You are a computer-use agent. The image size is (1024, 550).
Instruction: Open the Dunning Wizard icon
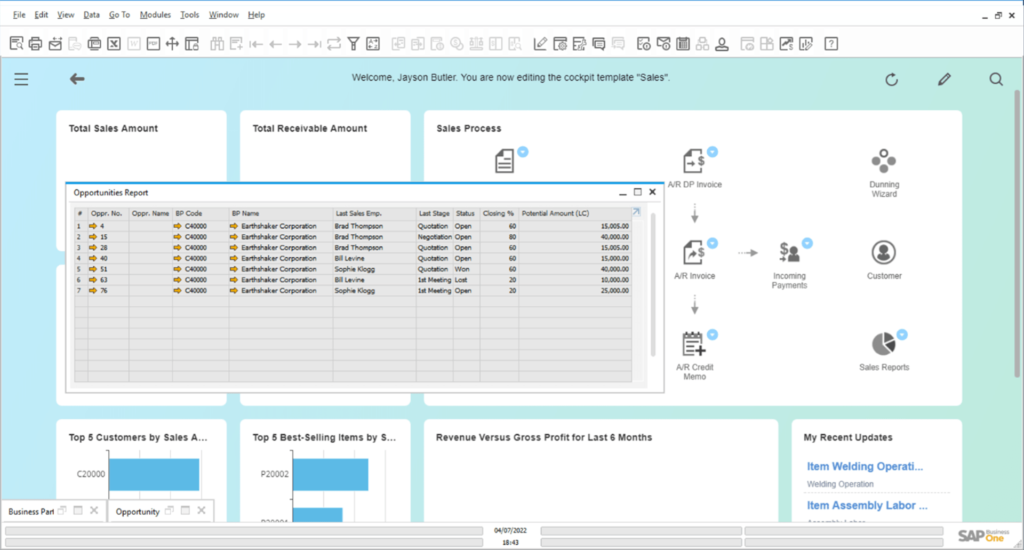coord(883,161)
